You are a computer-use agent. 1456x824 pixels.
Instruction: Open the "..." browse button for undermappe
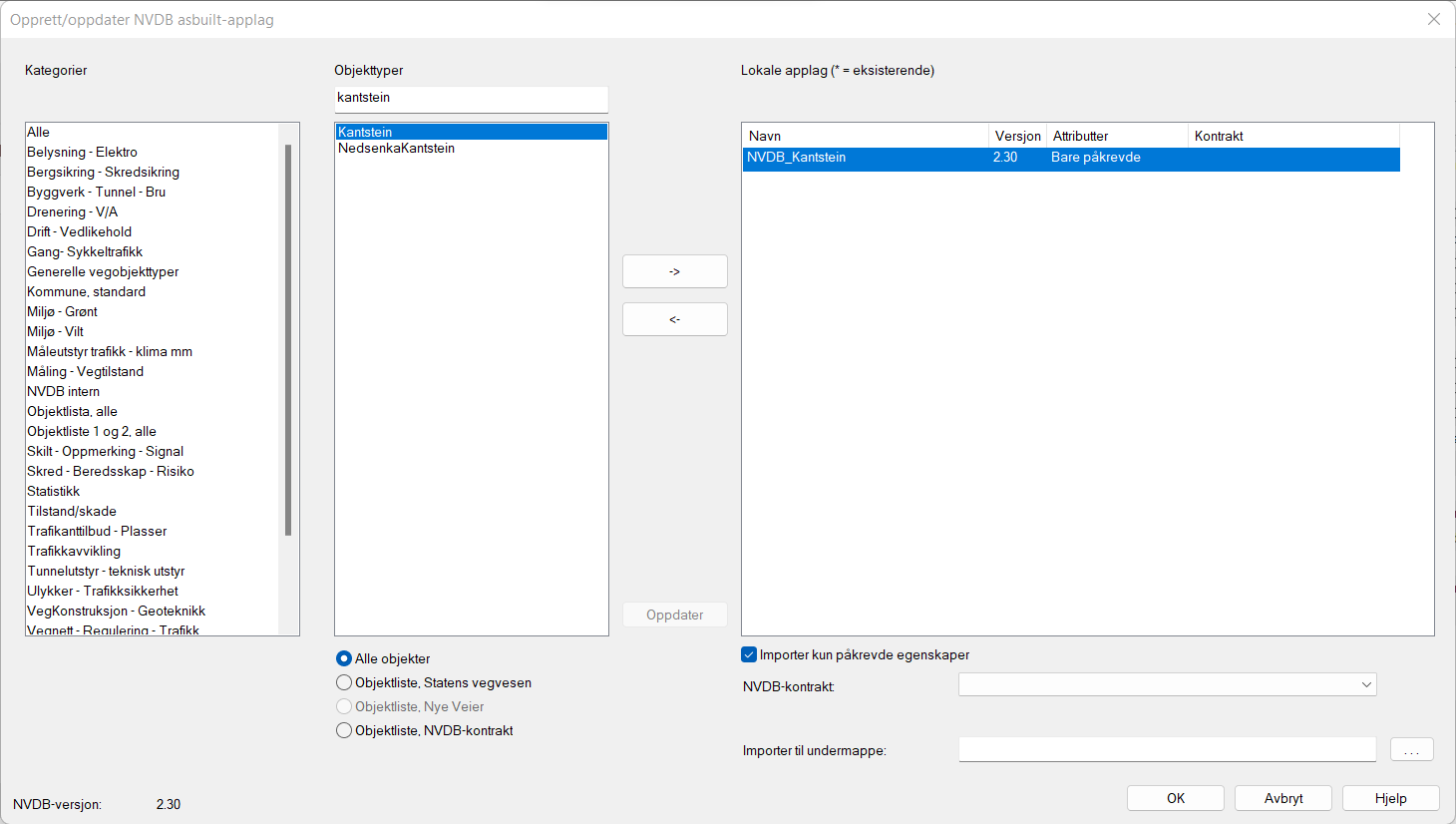pos(1411,749)
